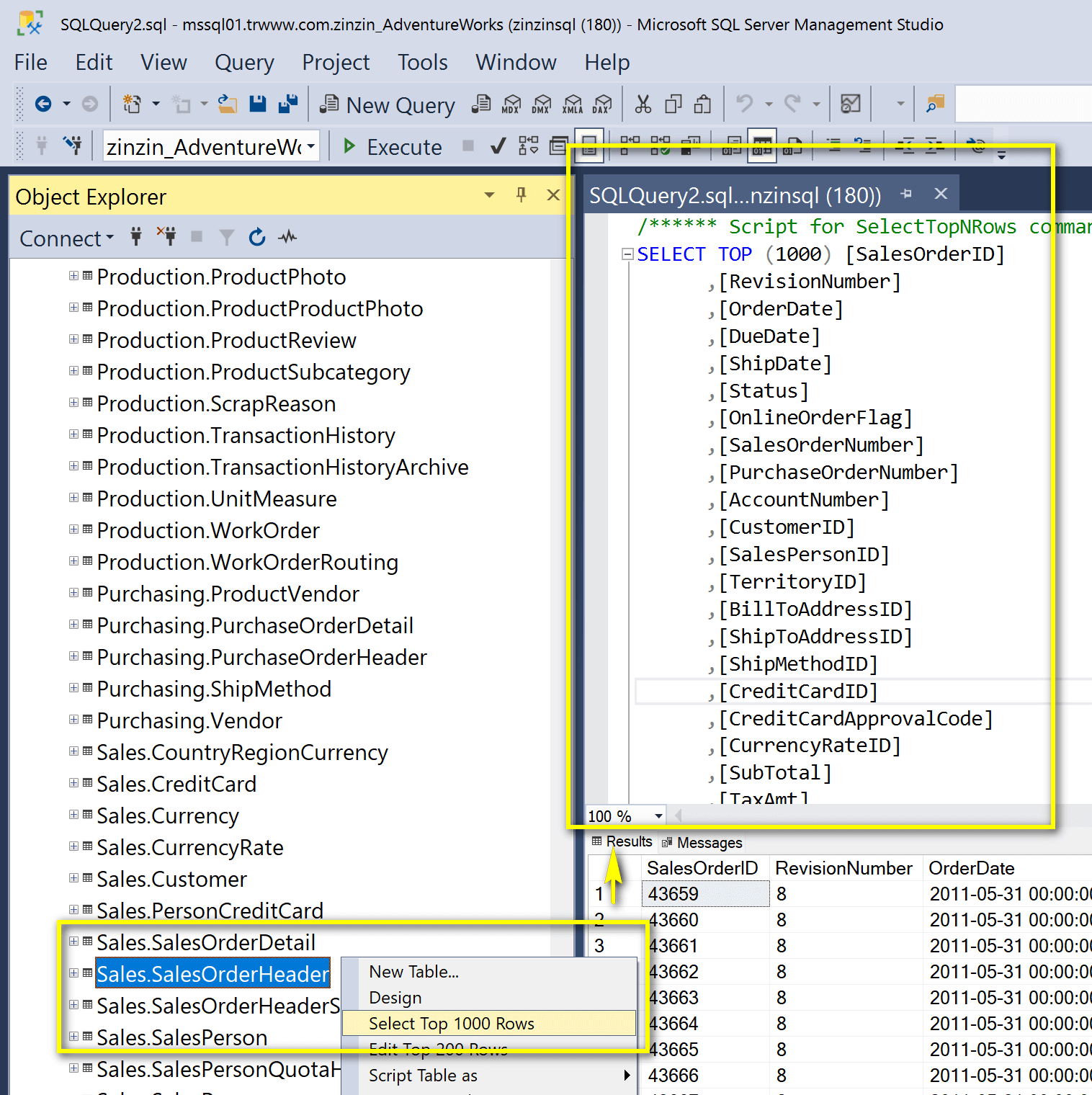1092x1095 pixels.
Task: Open a new DMX query
Action: 542,104
